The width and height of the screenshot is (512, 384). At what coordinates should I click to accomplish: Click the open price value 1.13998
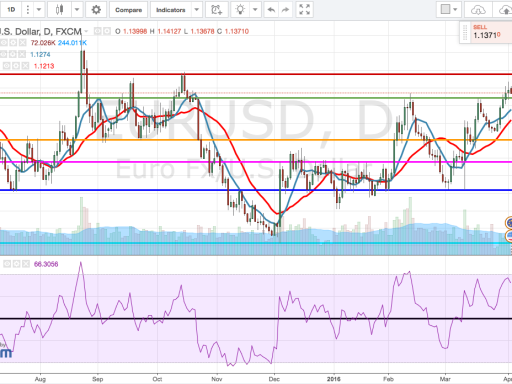[x=135, y=31]
